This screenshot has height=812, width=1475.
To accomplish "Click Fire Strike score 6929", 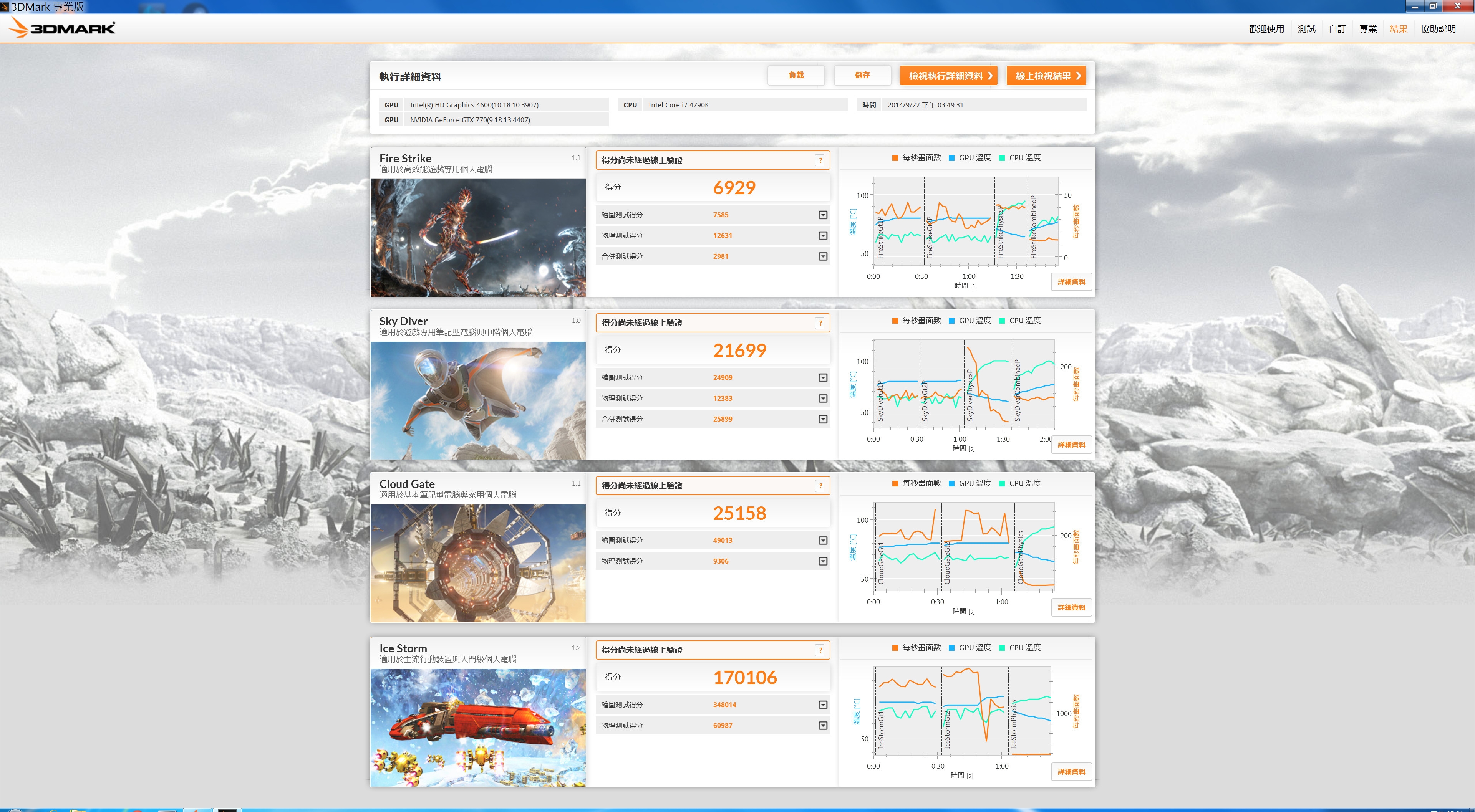I will (734, 188).
